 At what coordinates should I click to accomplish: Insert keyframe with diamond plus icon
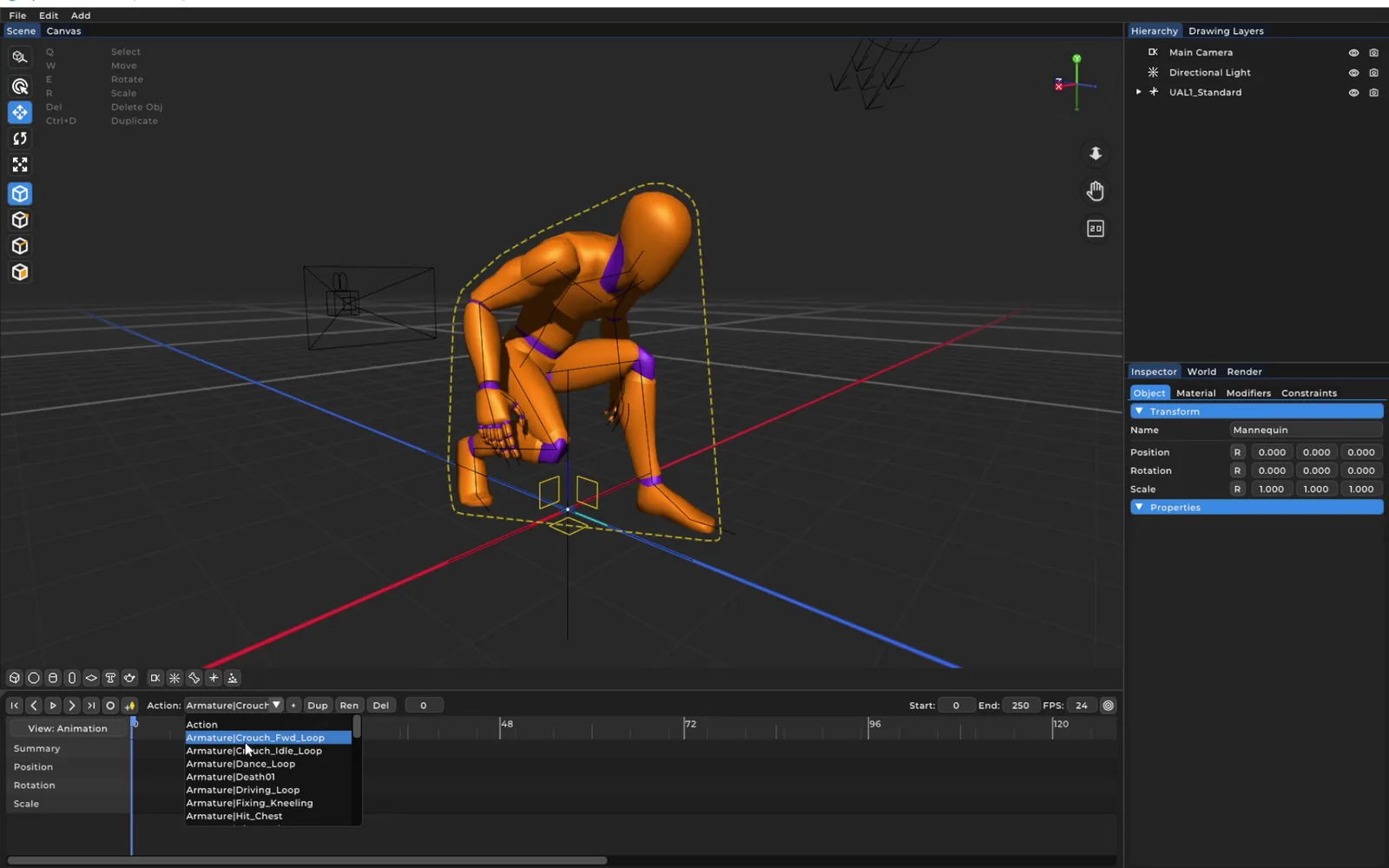coord(129,706)
